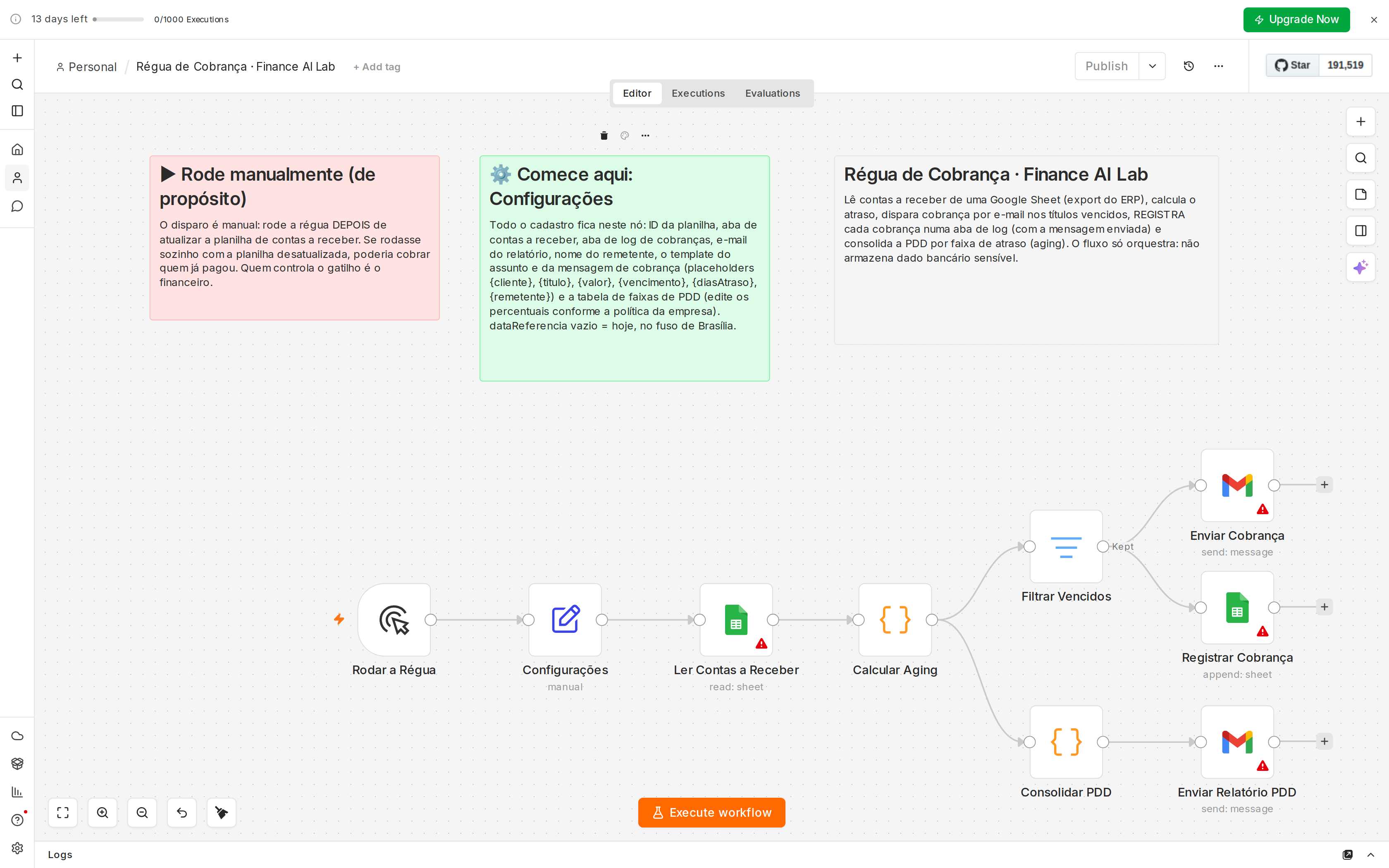Viewport: 1389px width, 868px height.
Task: Click the Upgrade Now button
Action: (x=1296, y=19)
